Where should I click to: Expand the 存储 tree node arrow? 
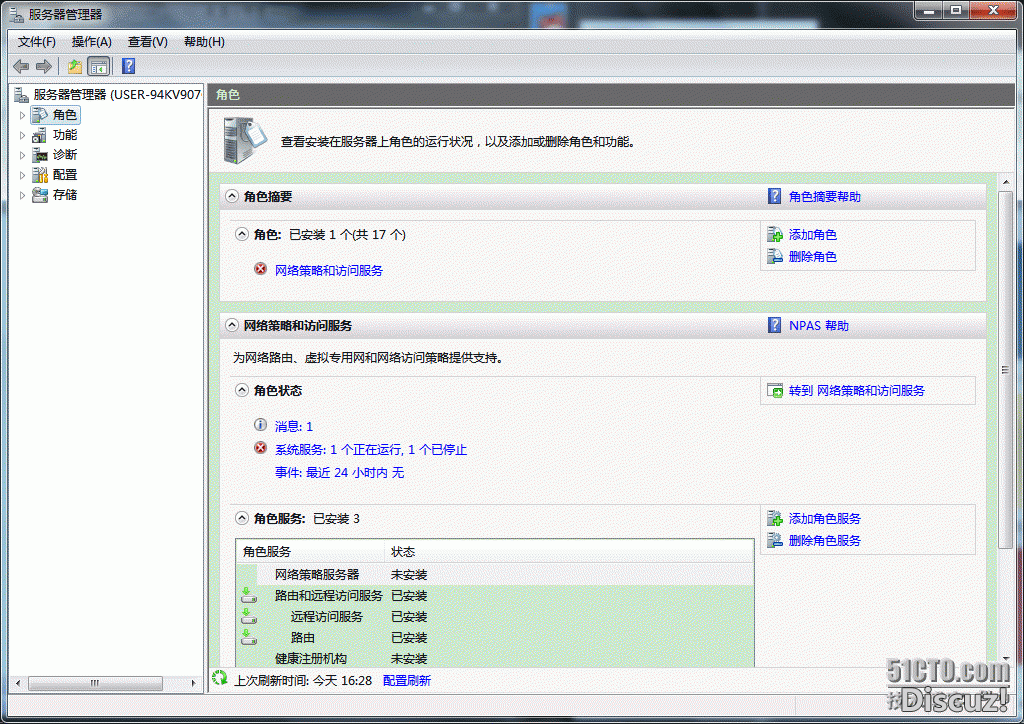(x=22, y=195)
